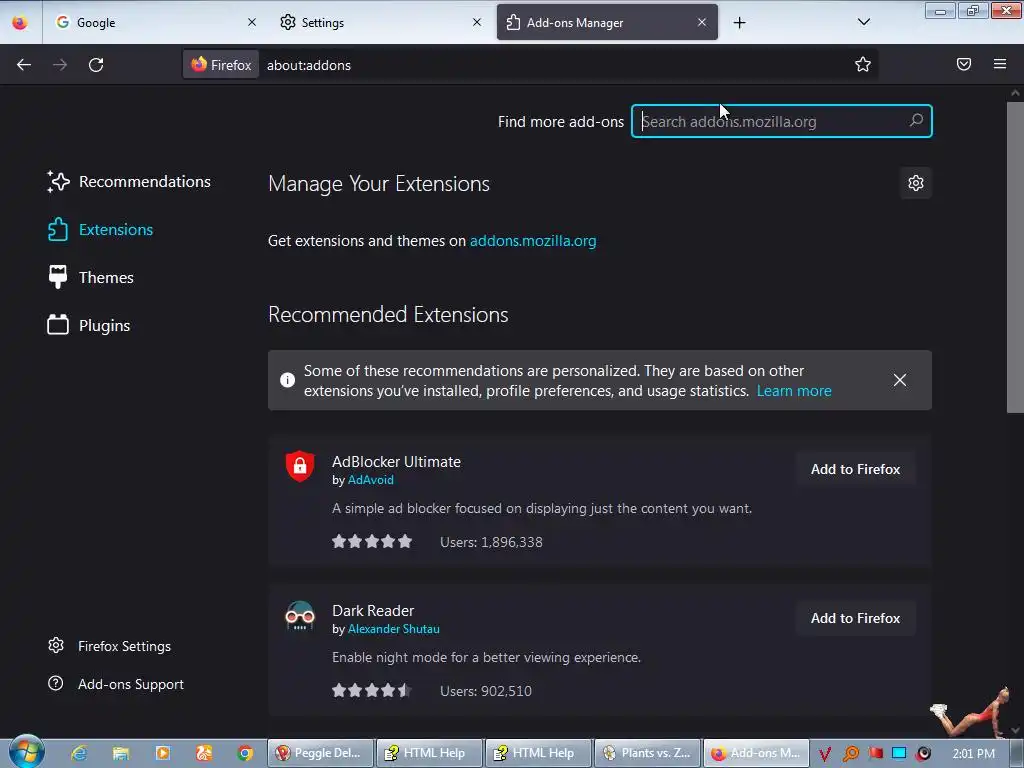This screenshot has height=768, width=1024.
Task: Click the page vertical scrollbar thumb
Action: [1015, 257]
